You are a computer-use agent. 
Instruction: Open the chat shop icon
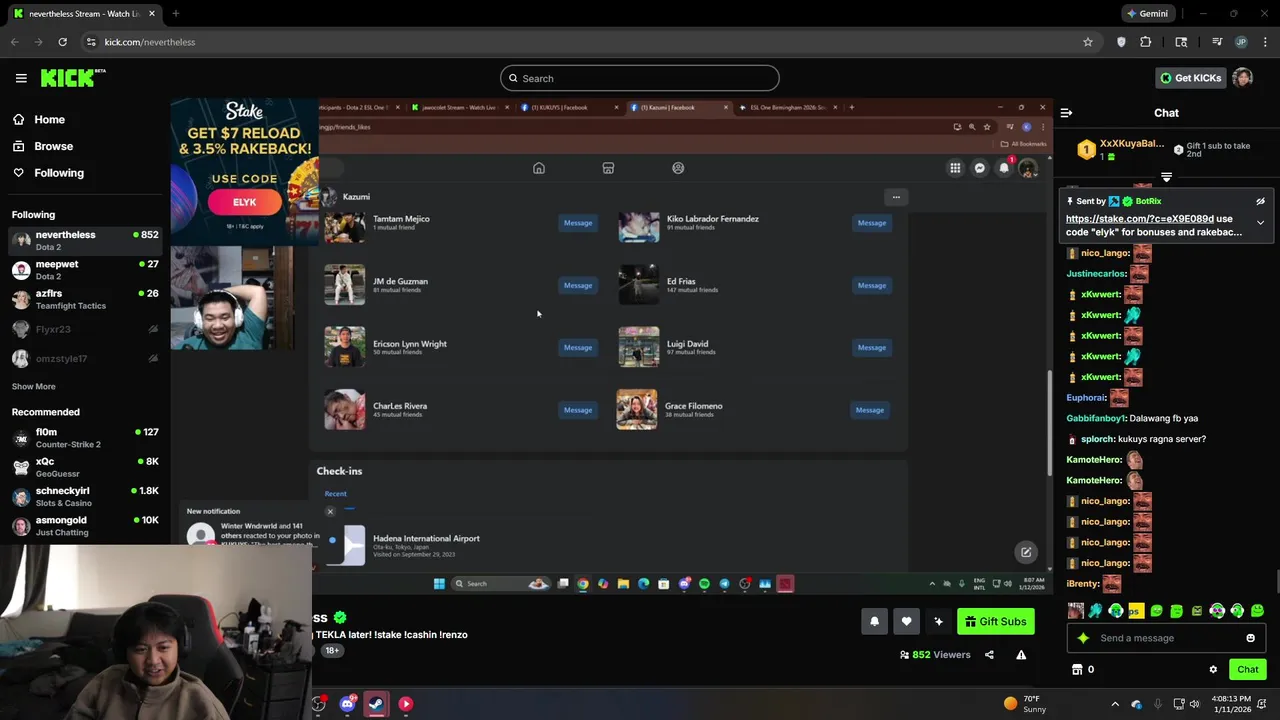pyautogui.click(x=1077, y=669)
